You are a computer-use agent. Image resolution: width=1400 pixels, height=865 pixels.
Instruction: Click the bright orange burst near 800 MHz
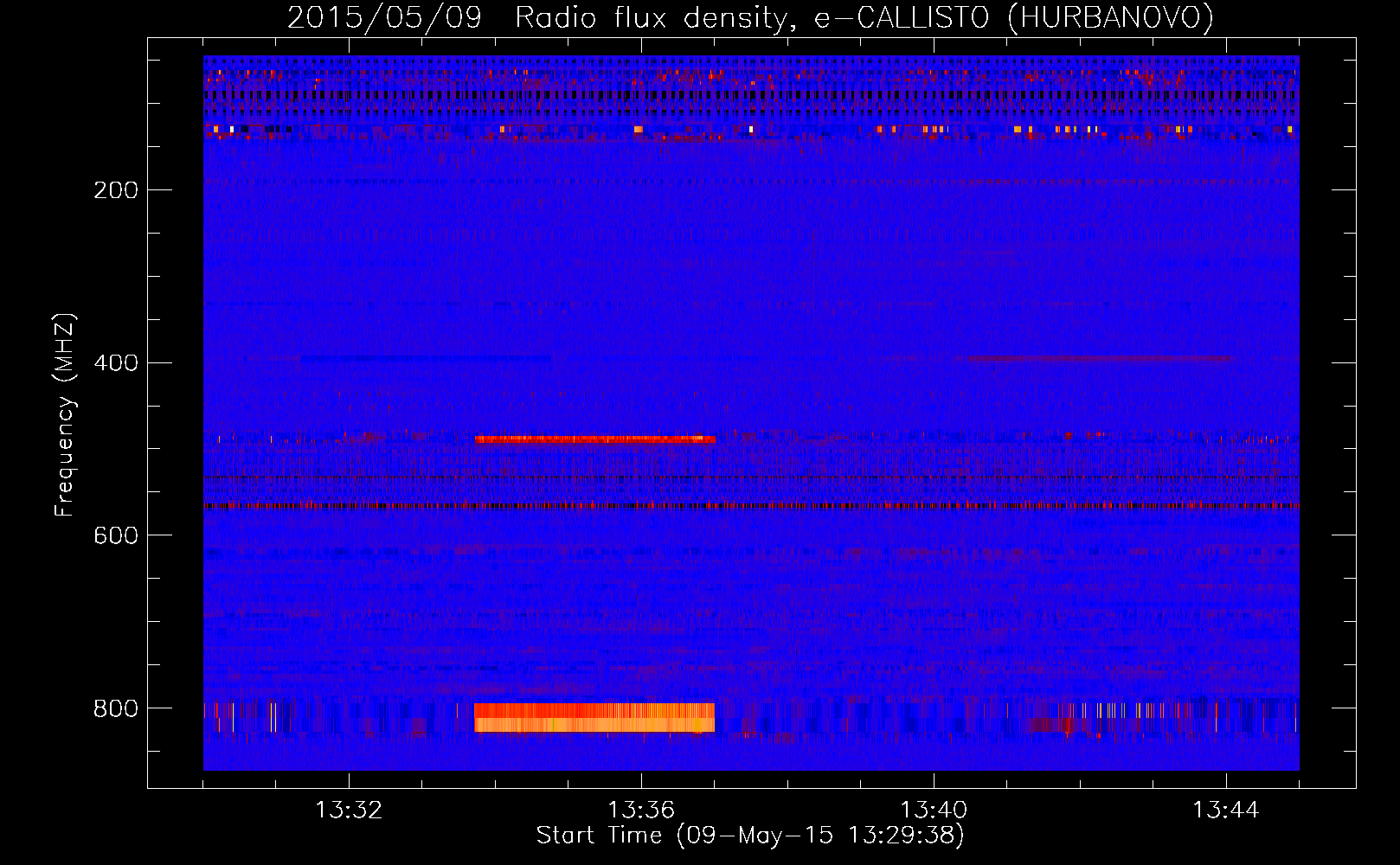tap(594, 718)
